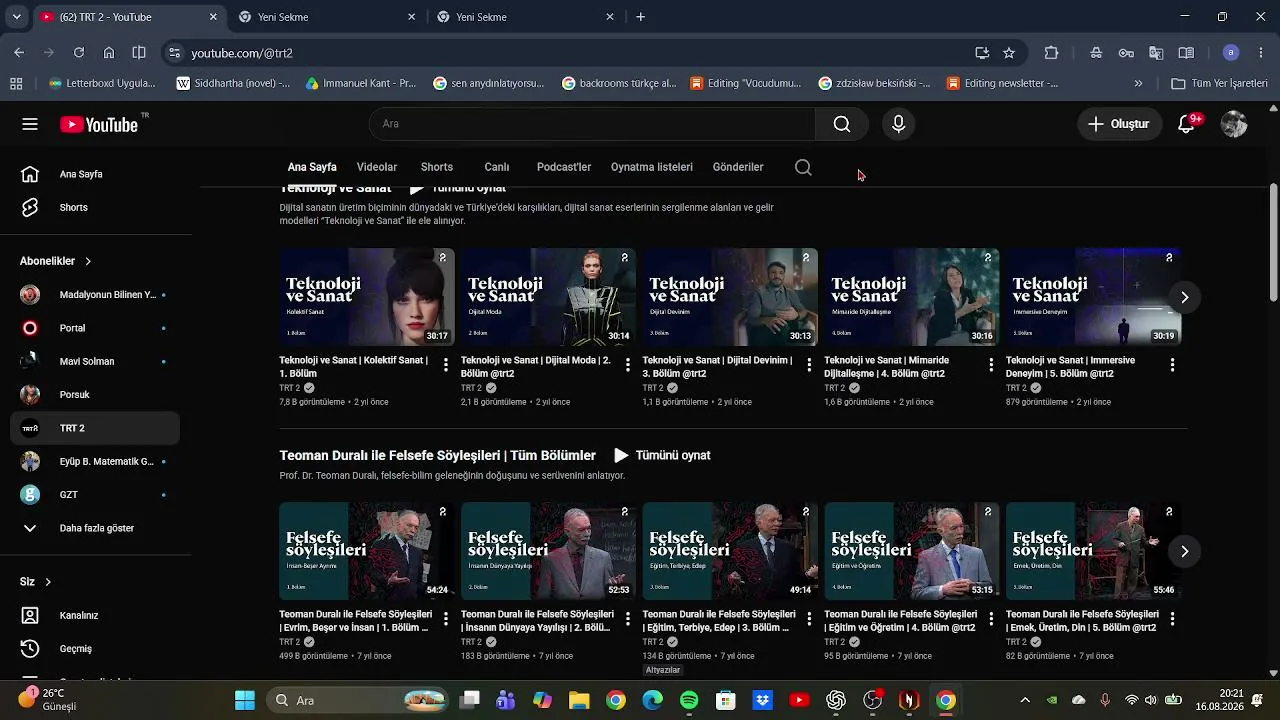Open options for Evrim, Beşer ve İnsan video

tap(446, 619)
